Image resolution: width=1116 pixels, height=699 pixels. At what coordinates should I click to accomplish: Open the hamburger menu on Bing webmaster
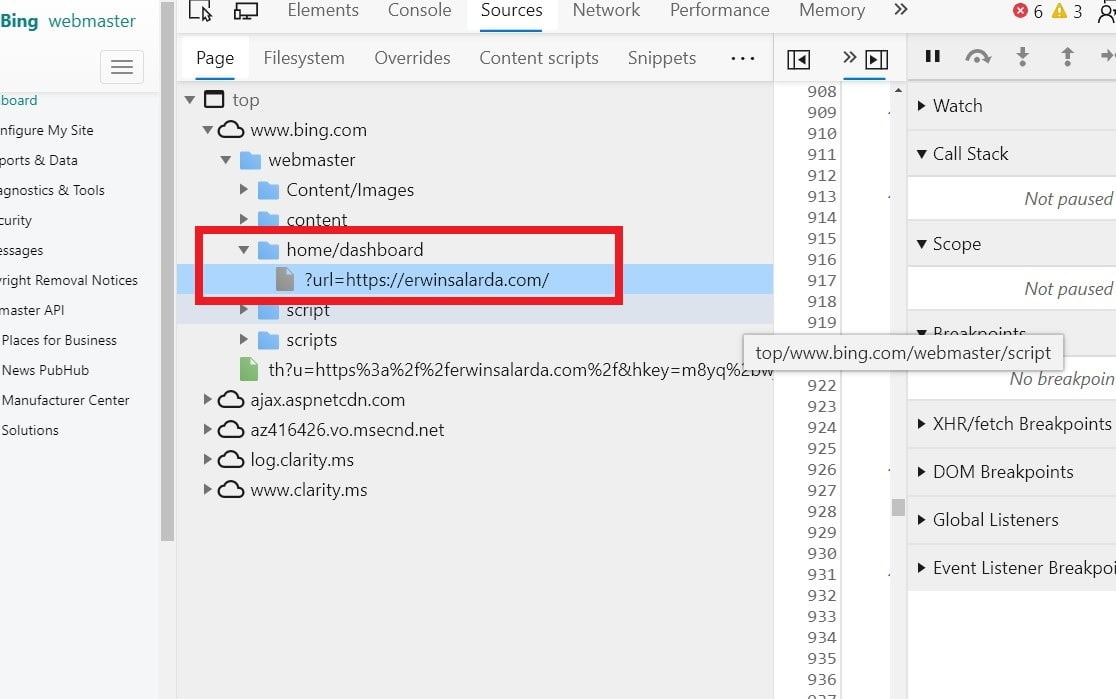point(122,67)
